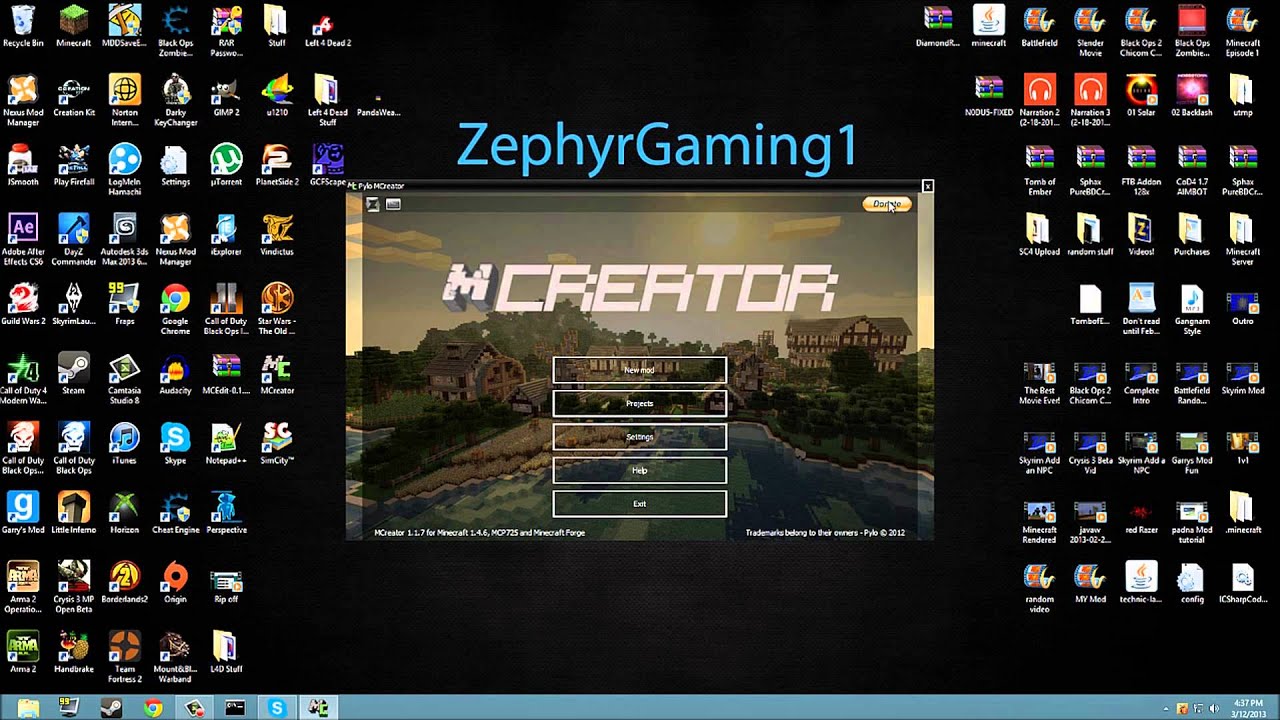Select the Borderlands2 desktop icon

pos(124,582)
